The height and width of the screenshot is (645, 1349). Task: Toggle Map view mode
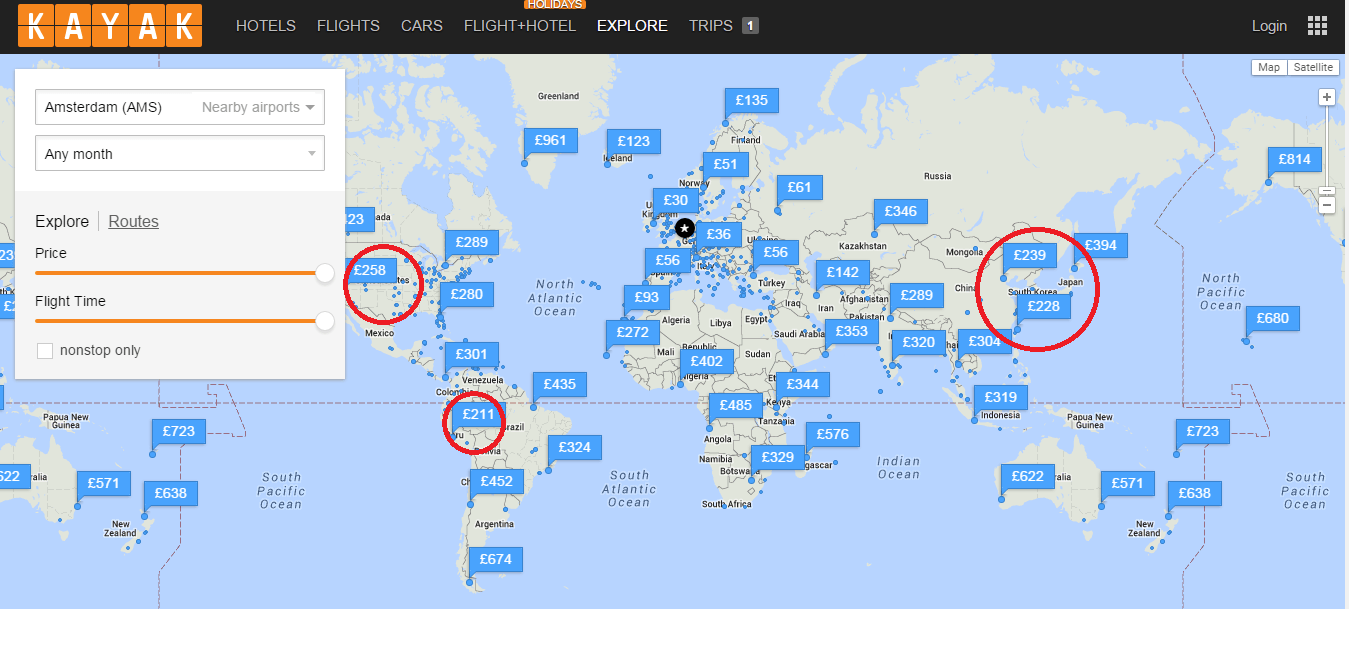point(1268,67)
